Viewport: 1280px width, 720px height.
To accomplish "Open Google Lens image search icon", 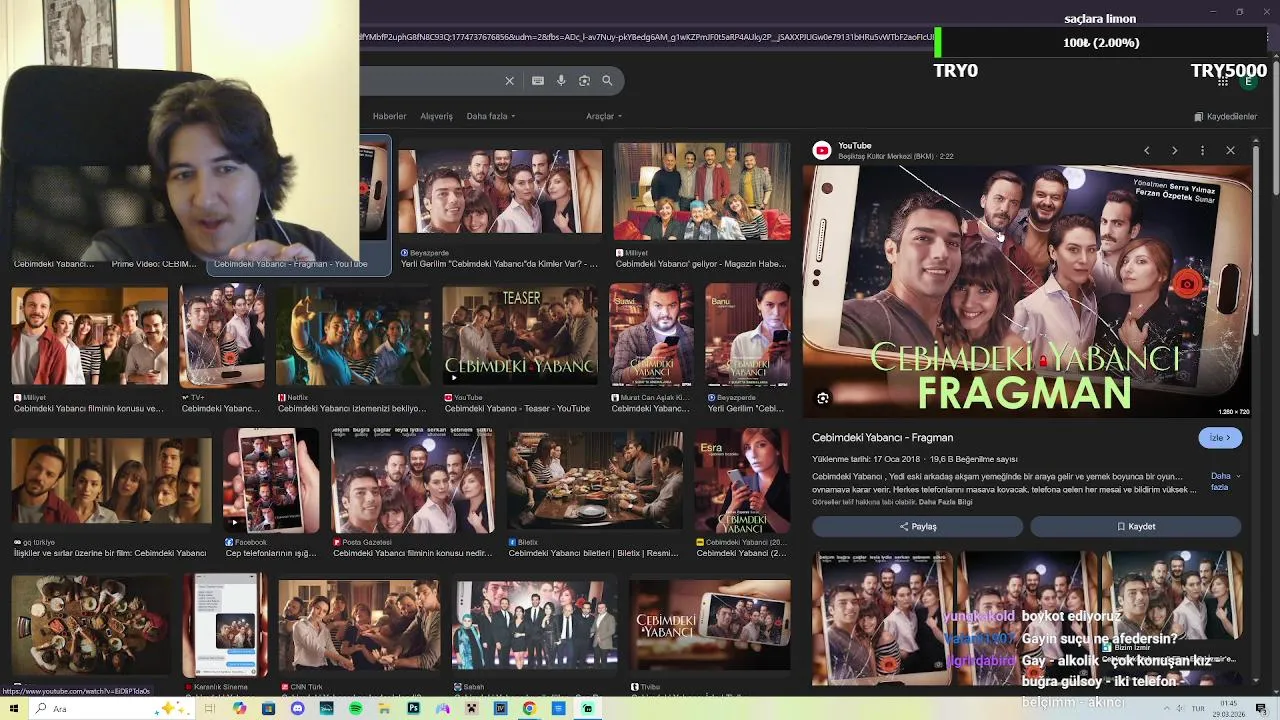I will point(584,81).
